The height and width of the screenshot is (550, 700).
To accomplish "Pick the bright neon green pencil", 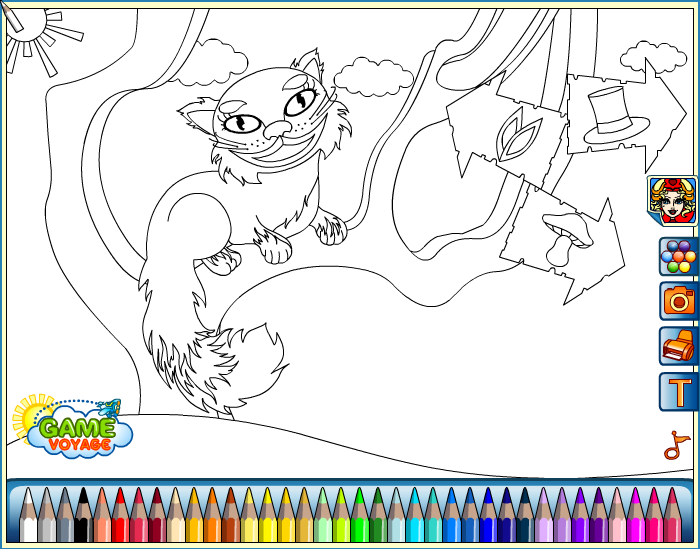I will click(x=359, y=515).
